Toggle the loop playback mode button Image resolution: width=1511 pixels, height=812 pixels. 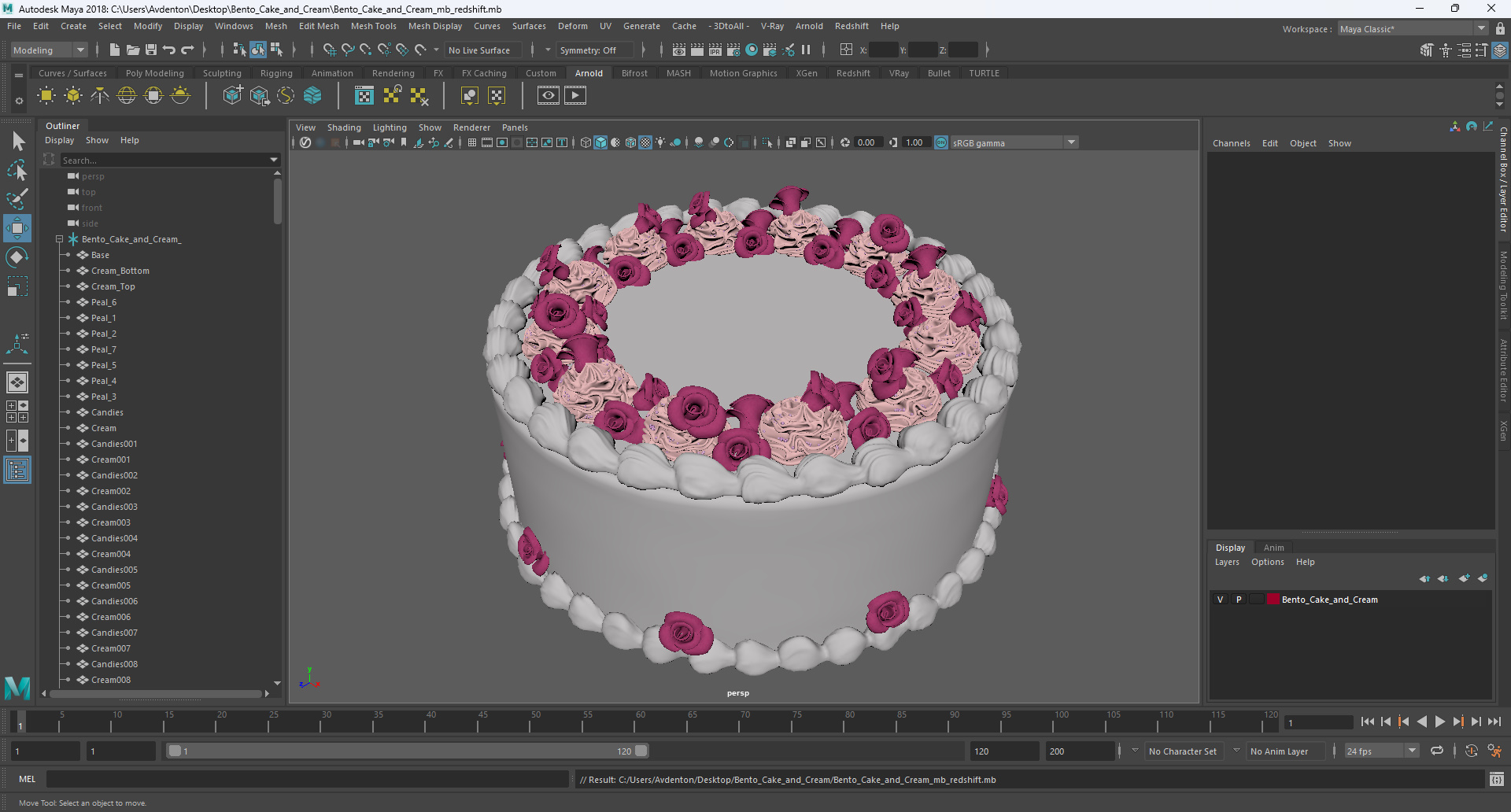1437,751
